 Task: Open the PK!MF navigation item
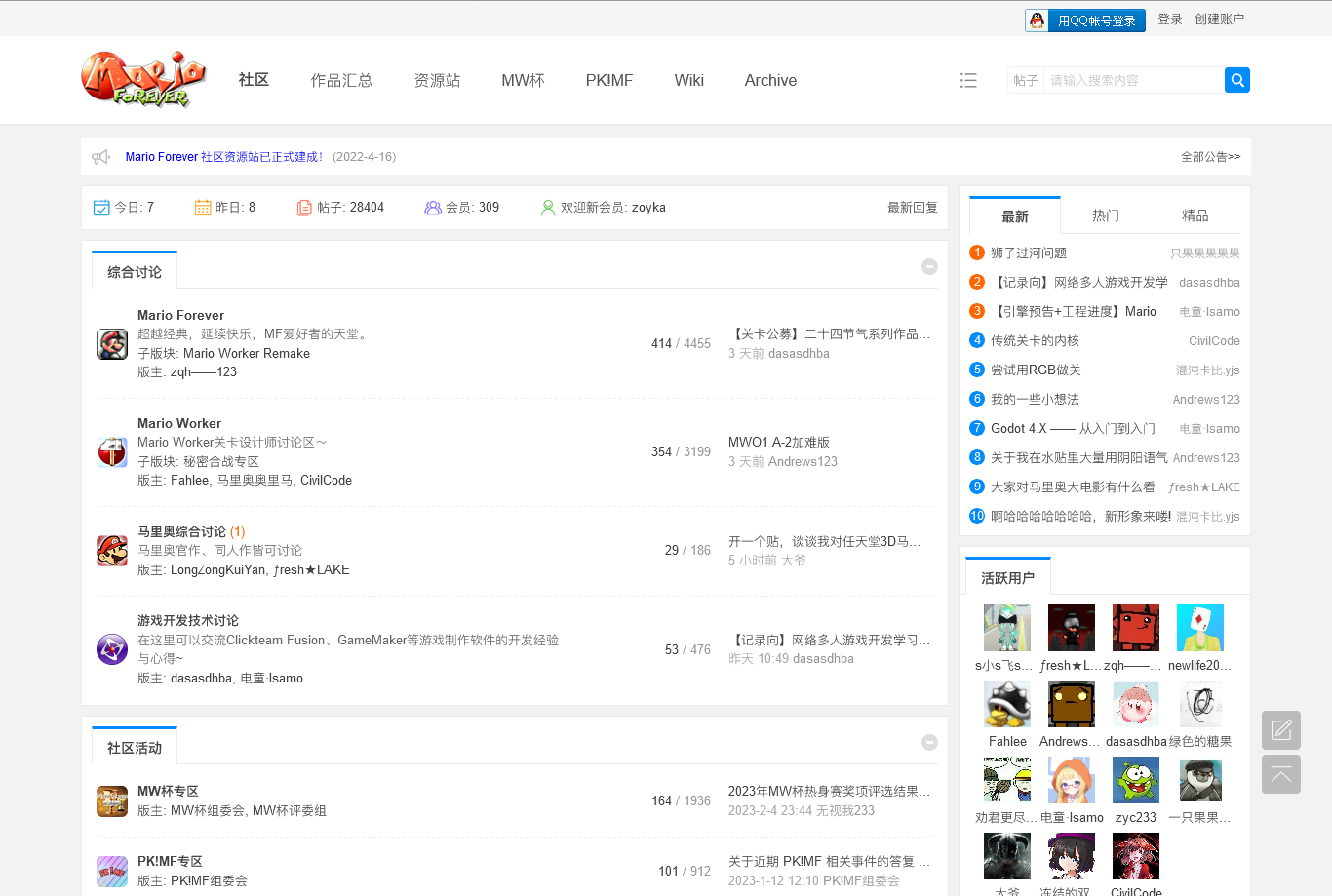point(609,80)
